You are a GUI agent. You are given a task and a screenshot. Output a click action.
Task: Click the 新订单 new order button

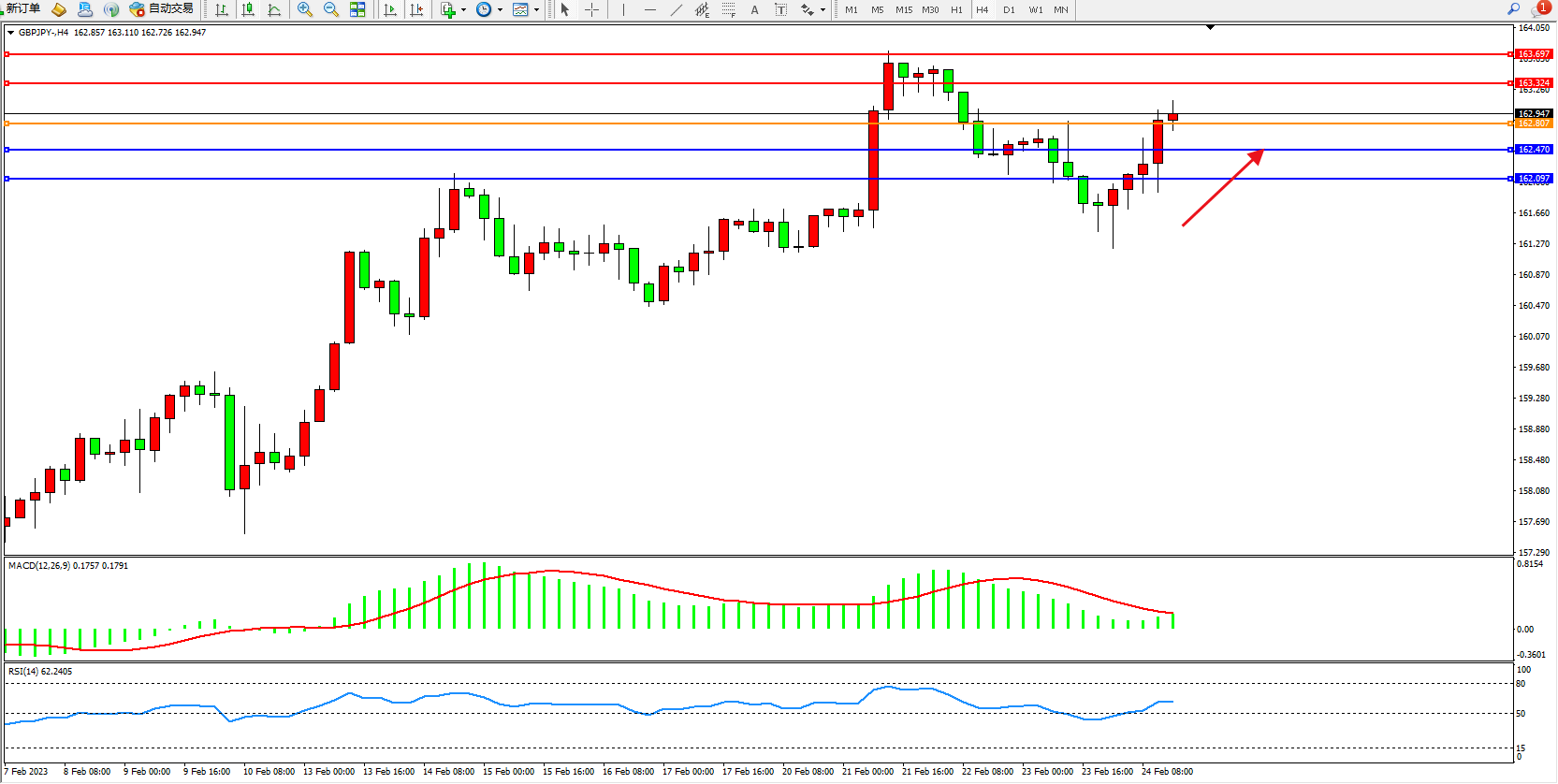tap(22, 8)
